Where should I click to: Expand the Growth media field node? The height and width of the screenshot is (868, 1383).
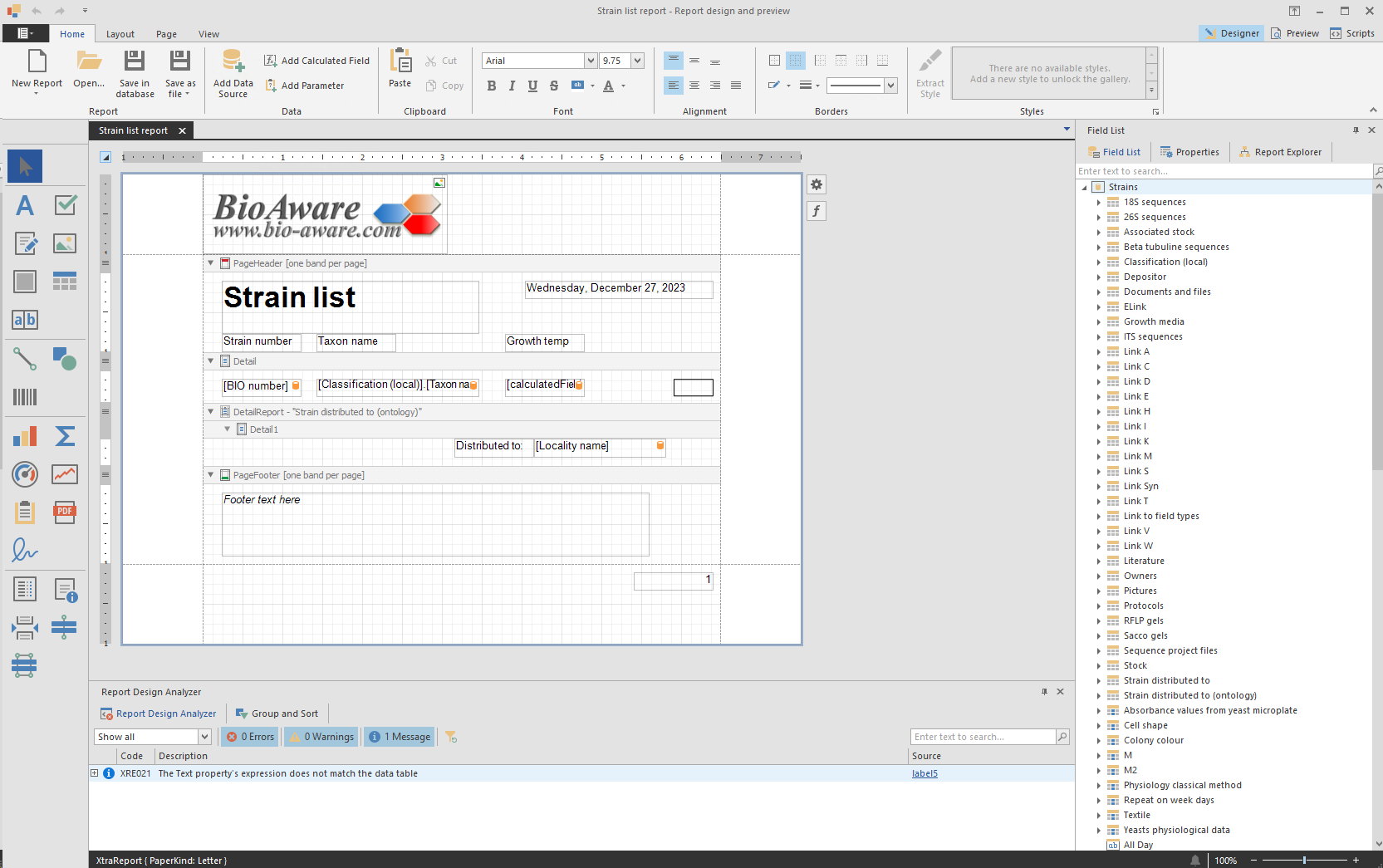pyautogui.click(x=1100, y=321)
